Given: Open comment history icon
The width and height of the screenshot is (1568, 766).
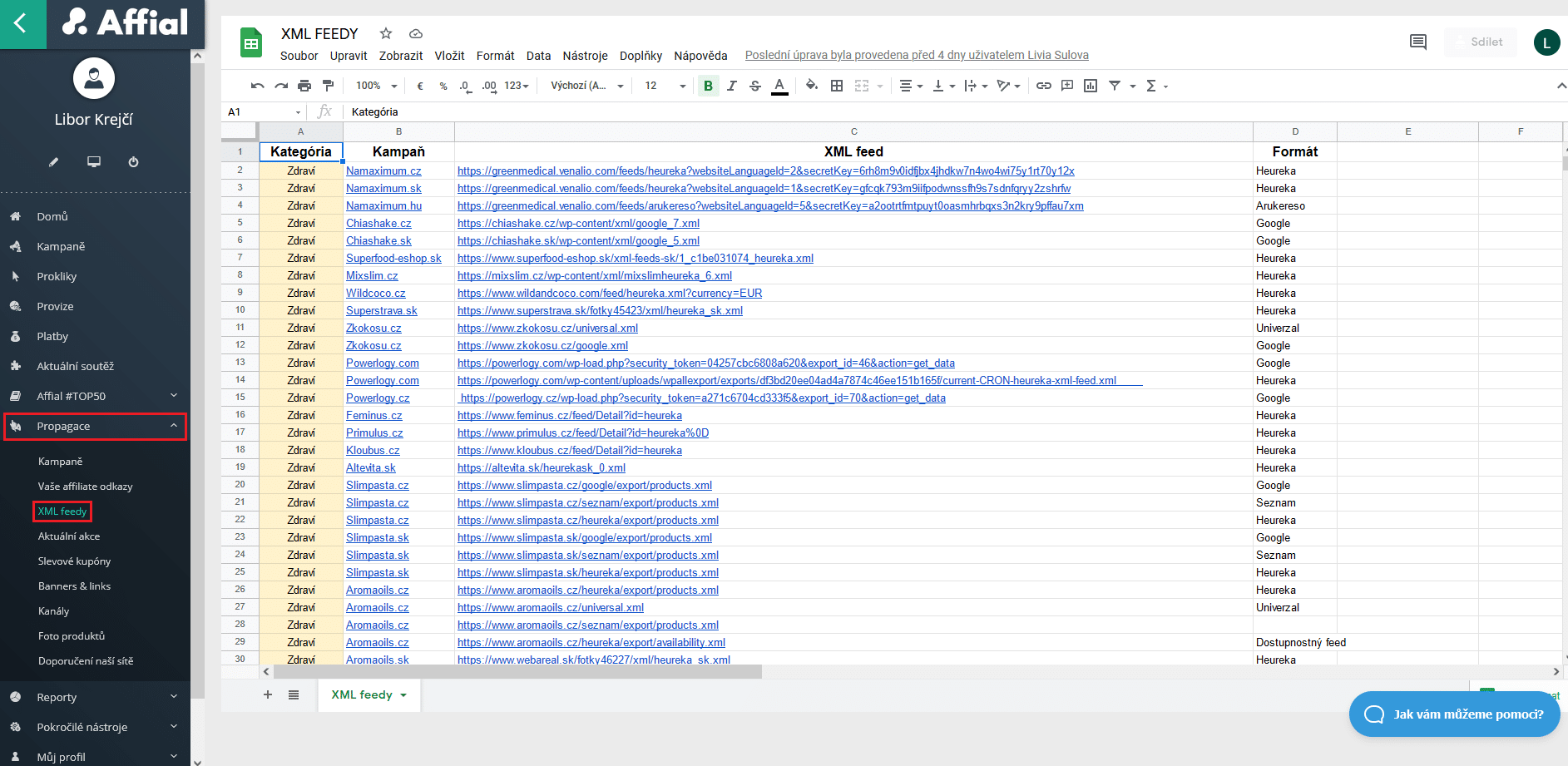Looking at the screenshot, I should point(1418,42).
